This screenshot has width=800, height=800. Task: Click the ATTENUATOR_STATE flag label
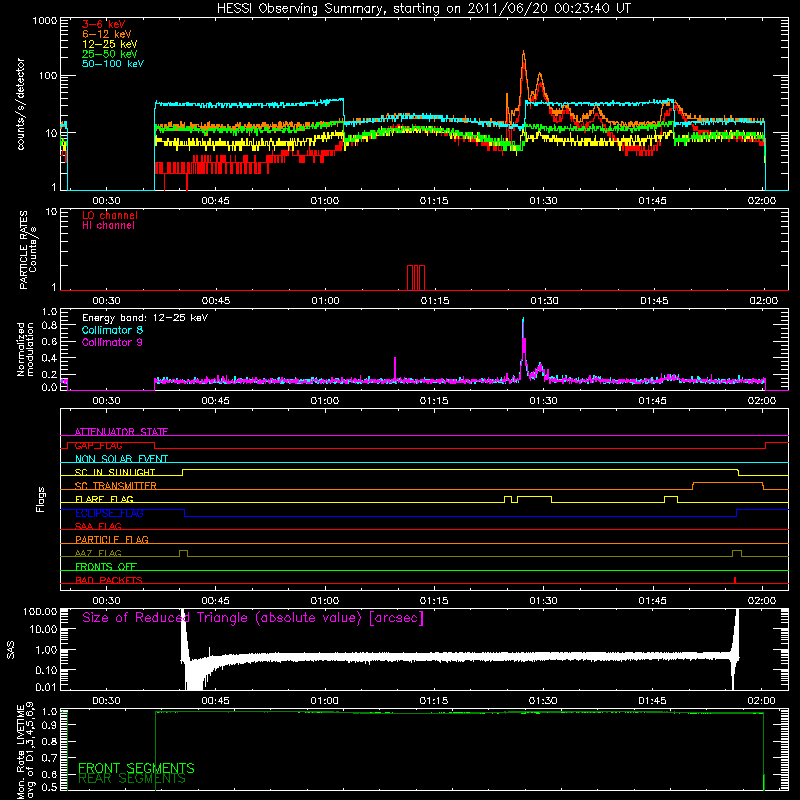(x=121, y=432)
